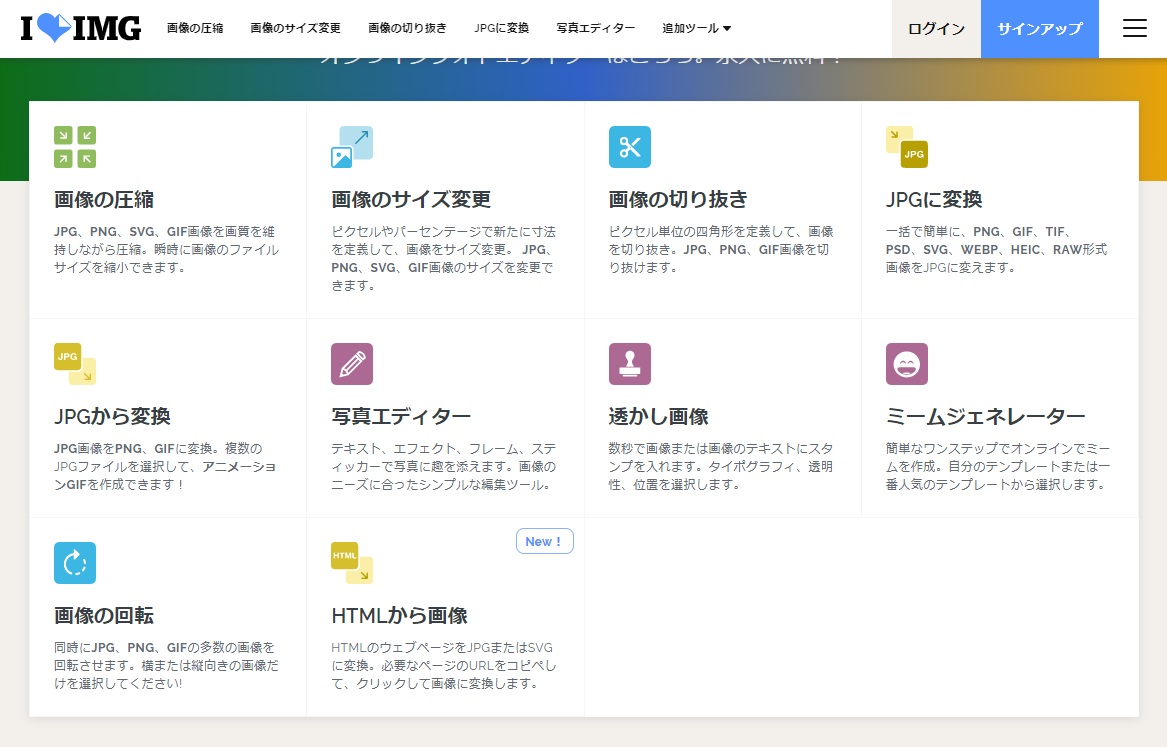
Task: Click the blue resize image icon
Action: [x=352, y=147]
